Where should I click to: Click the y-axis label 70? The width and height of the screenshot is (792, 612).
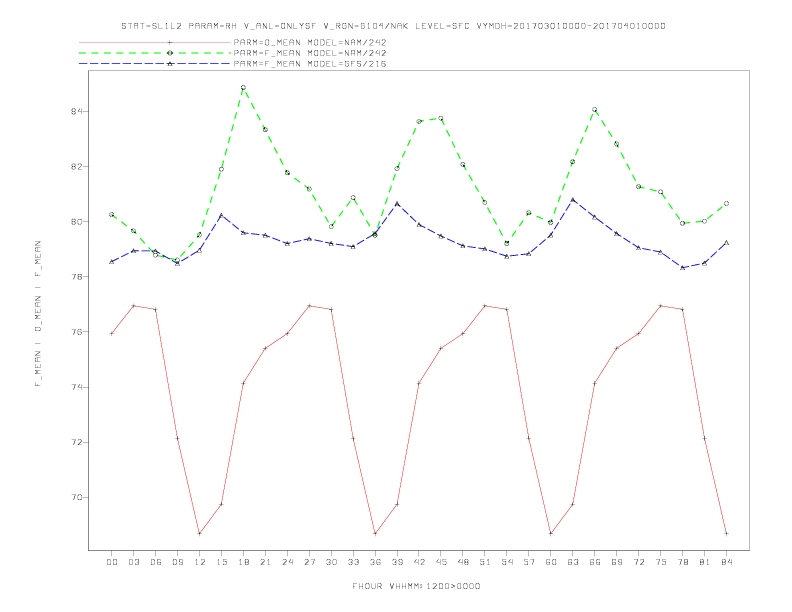[77, 497]
